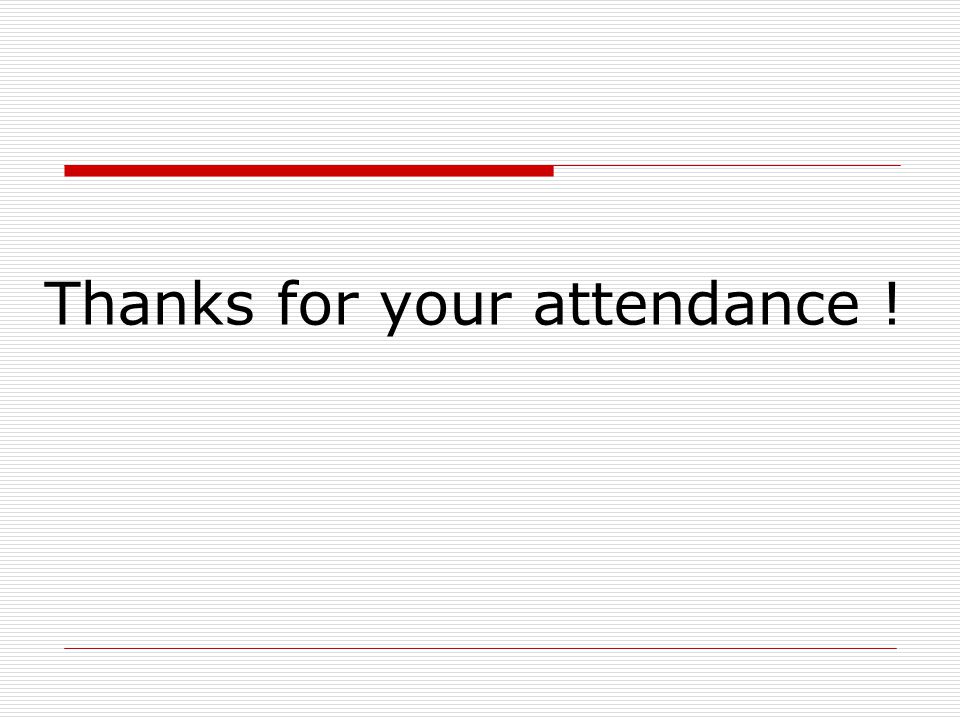
Task: Select the thin red line beside the thick bar
Action: pyautogui.click(x=727, y=165)
